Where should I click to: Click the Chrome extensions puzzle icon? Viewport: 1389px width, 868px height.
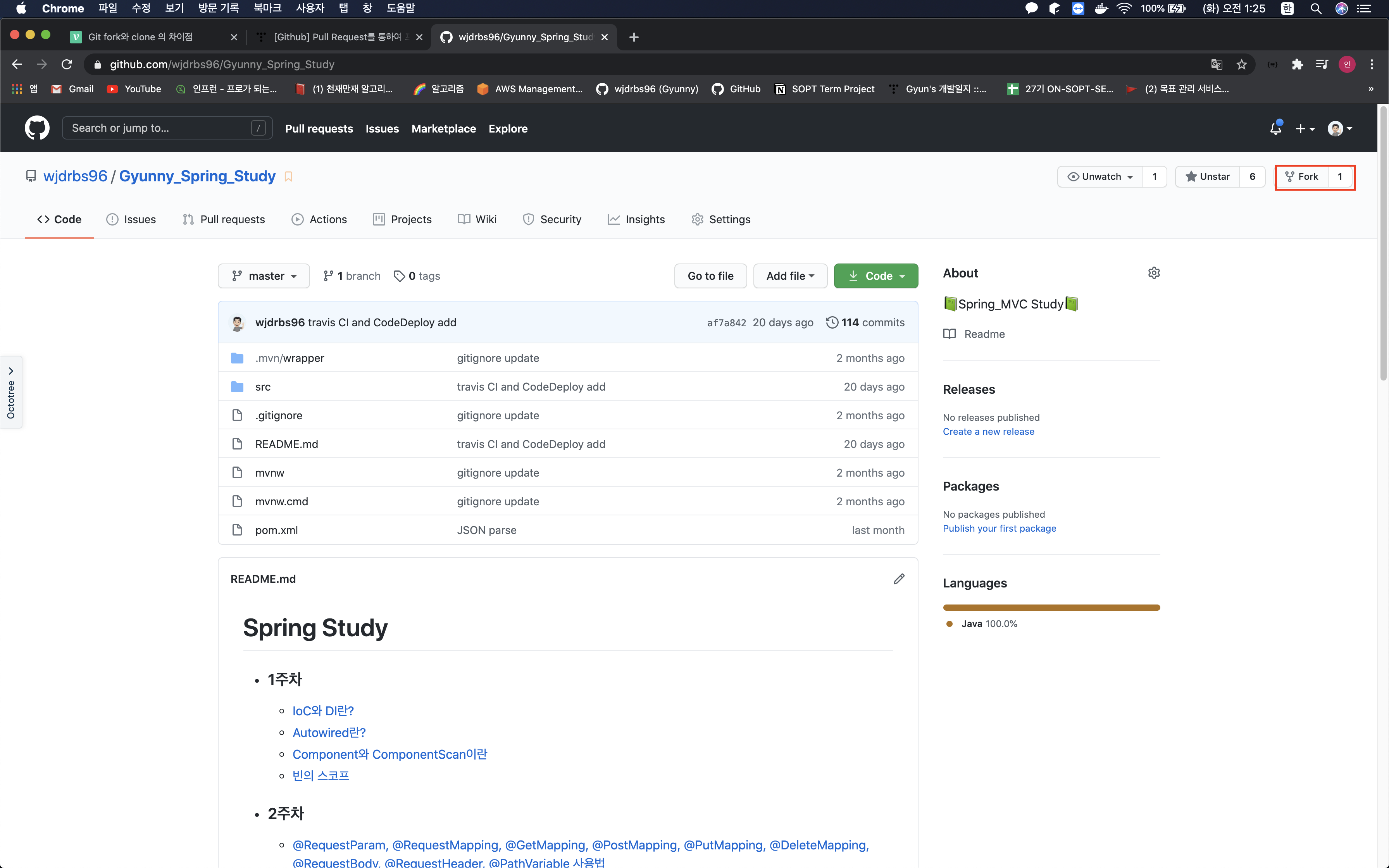1297,64
